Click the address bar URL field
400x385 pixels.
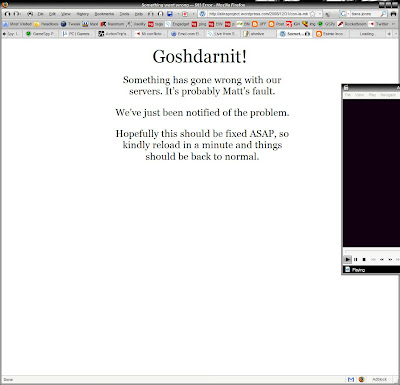tap(258, 14)
